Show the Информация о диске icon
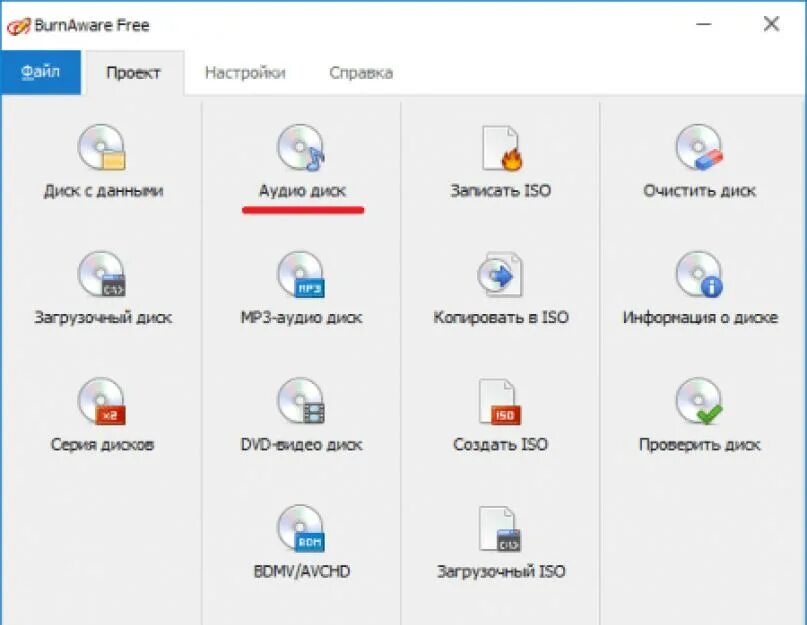The height and width of the screenshot is (625, 807). 699,274
